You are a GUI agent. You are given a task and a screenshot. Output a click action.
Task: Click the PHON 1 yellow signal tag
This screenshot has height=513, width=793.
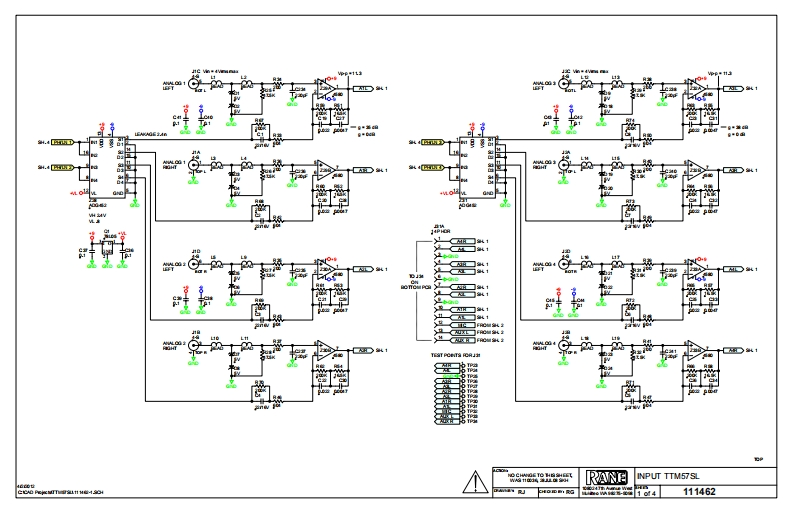click(64, 143)
